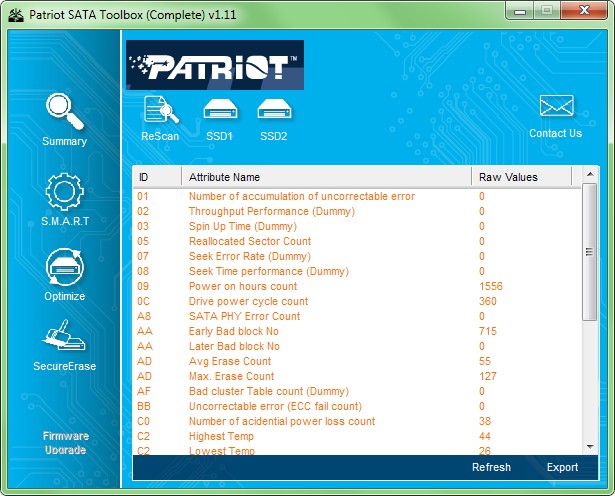Open the SecureErase brush icon

[64, 335]
